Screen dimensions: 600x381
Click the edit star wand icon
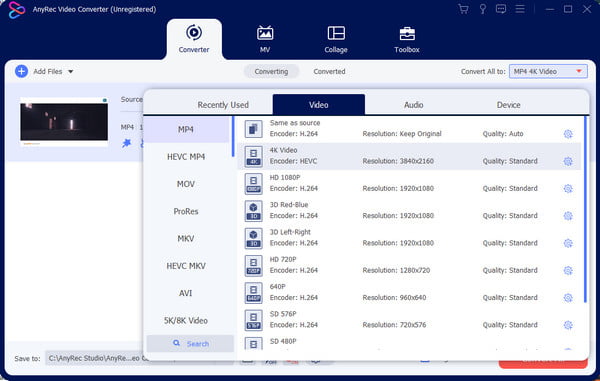click(126, 143)
